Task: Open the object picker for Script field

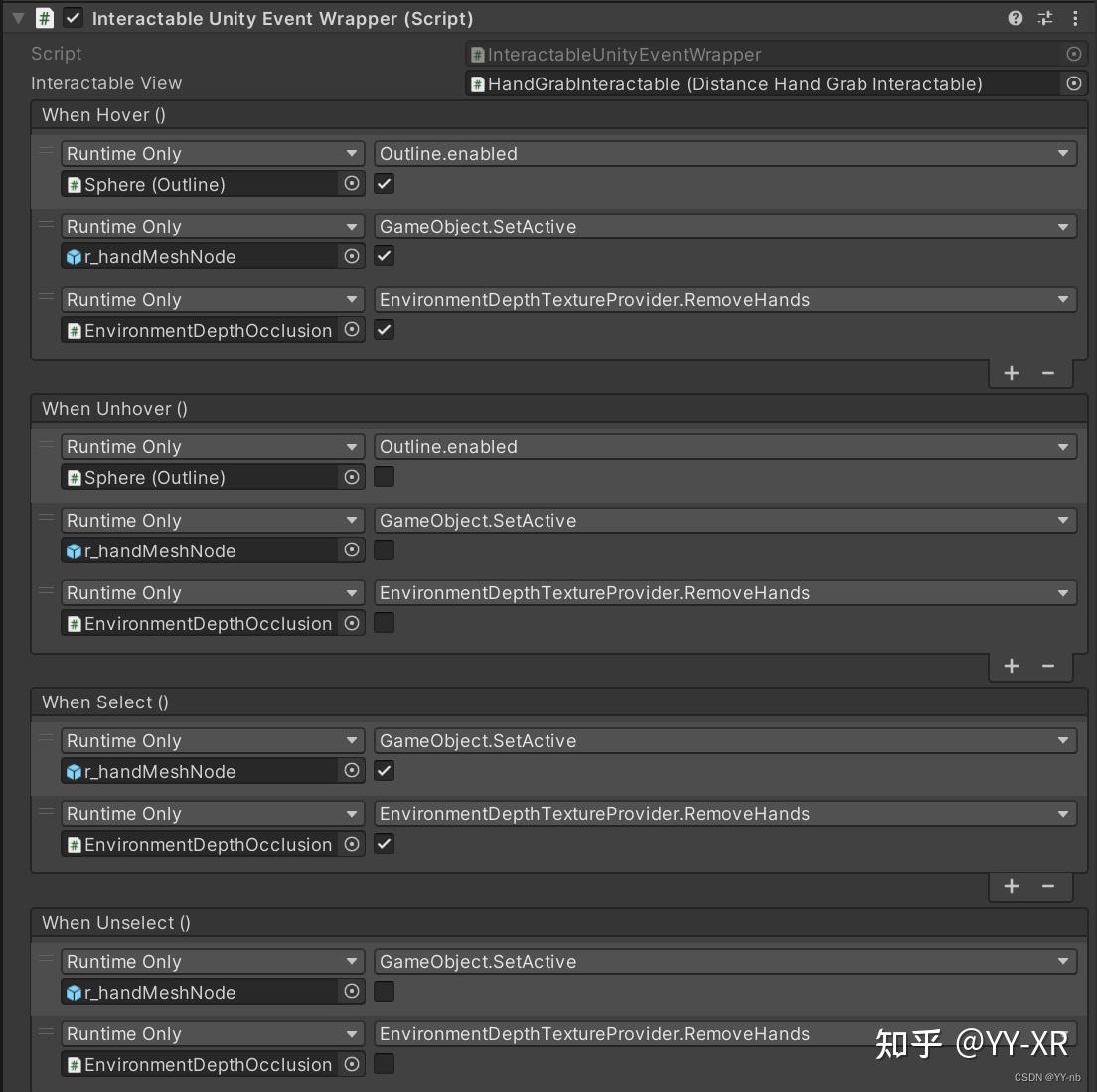Action: [x=1073, y=54]
